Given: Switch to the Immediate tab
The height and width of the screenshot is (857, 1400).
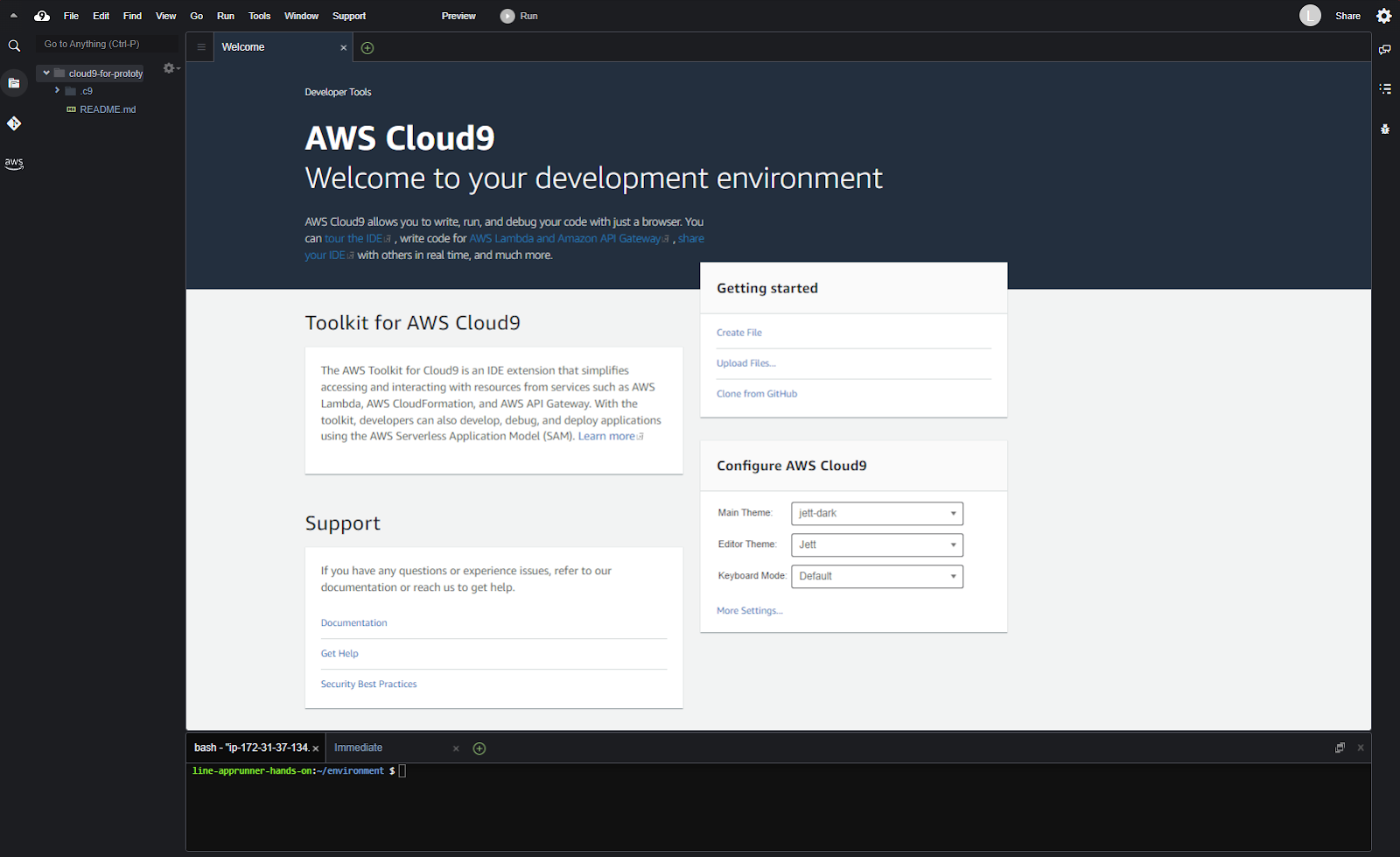Looking at the screenshot, I should [x=358, y=748].
